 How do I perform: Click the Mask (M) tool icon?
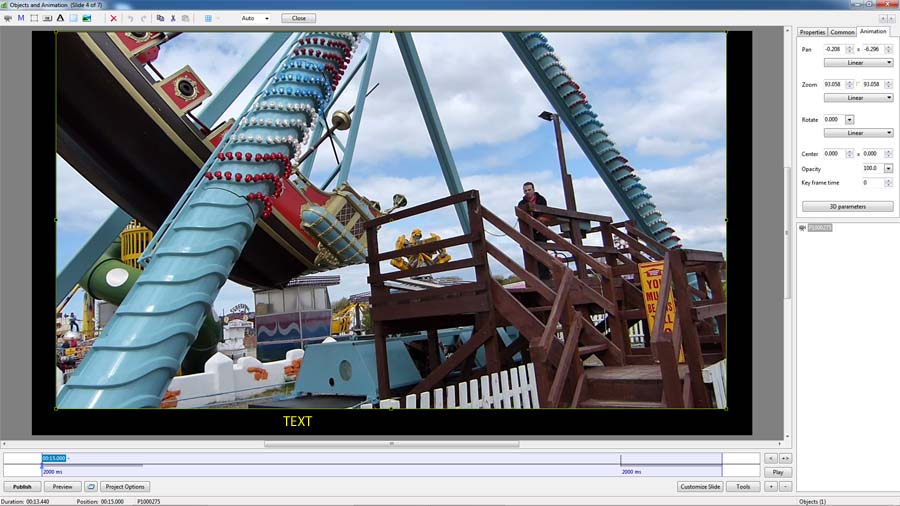(21, 18)
